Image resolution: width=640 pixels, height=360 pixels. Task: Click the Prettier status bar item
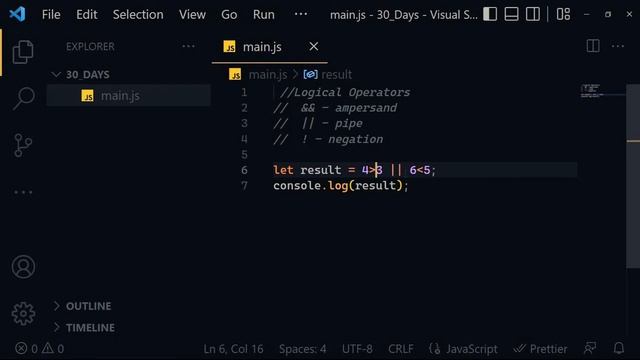[540, 349]
